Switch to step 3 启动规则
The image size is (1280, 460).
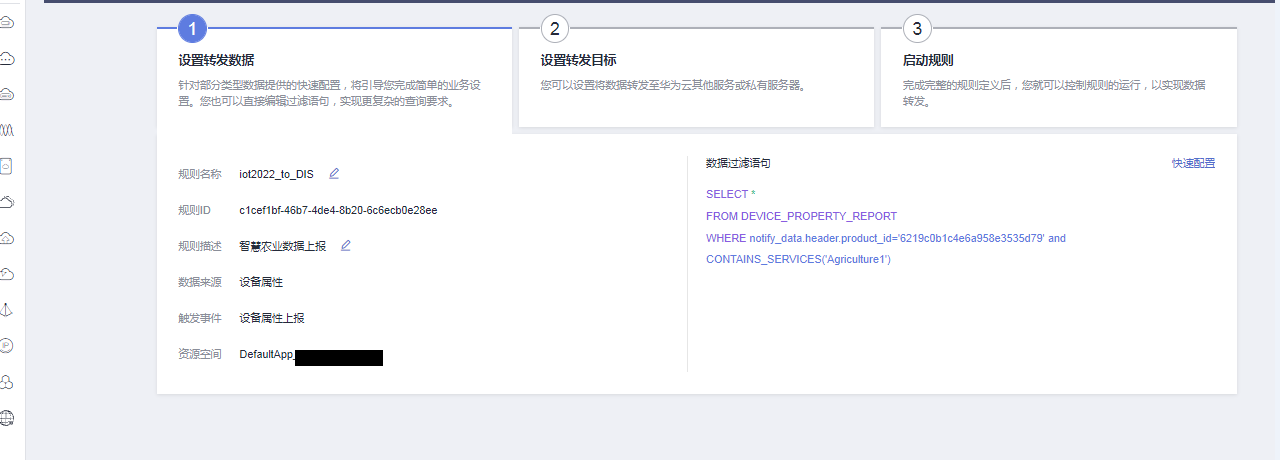click(x=1059, y=78)
